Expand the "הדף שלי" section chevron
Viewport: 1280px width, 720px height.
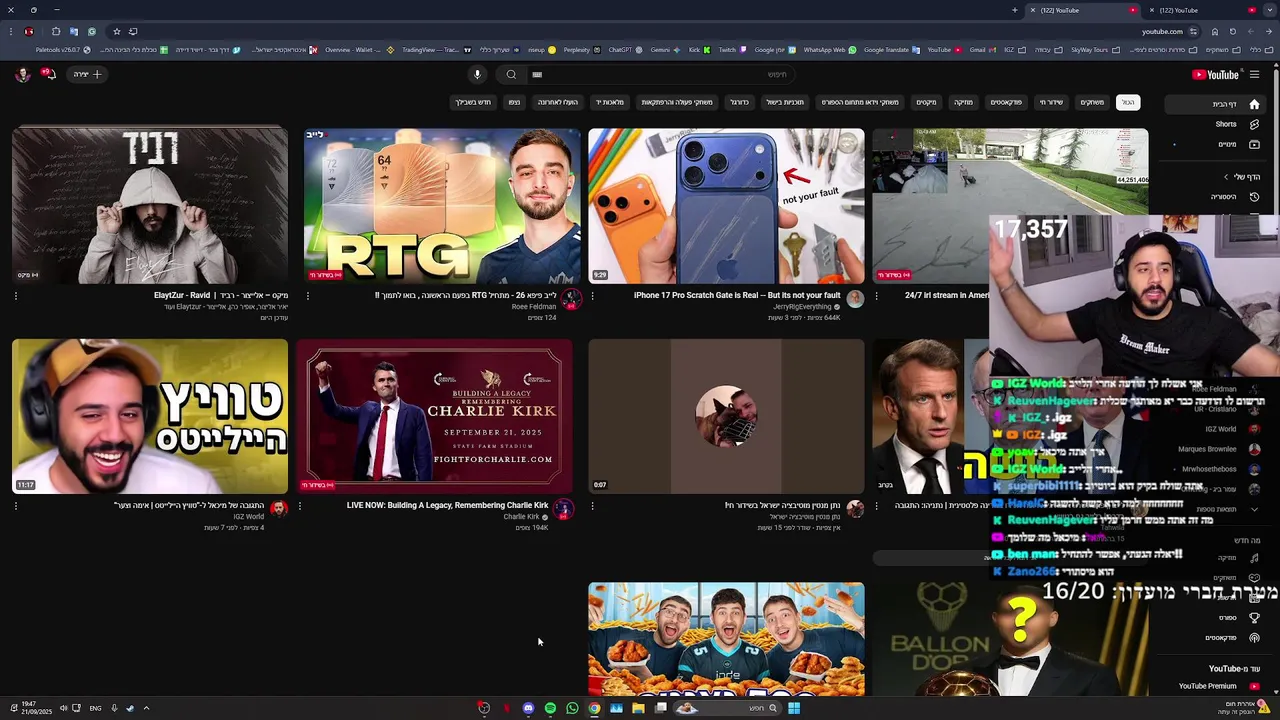(x=1226, y=177)
